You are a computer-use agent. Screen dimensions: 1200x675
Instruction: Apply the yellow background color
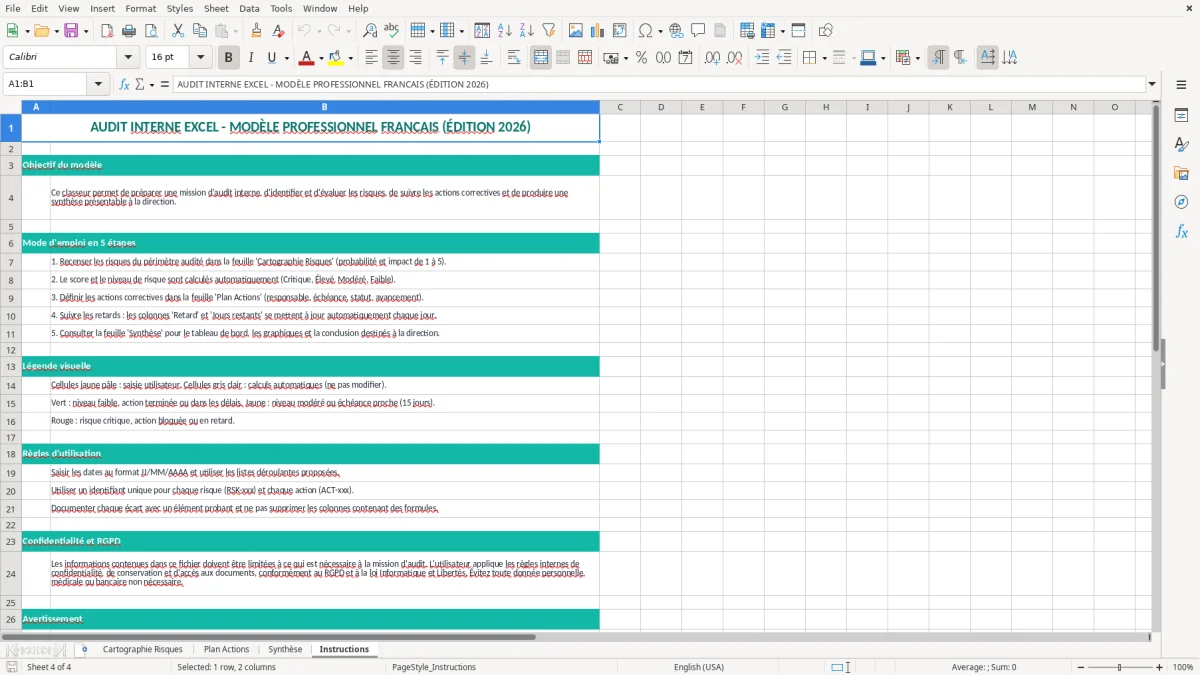pyautogui.click(x=336, y=58)
